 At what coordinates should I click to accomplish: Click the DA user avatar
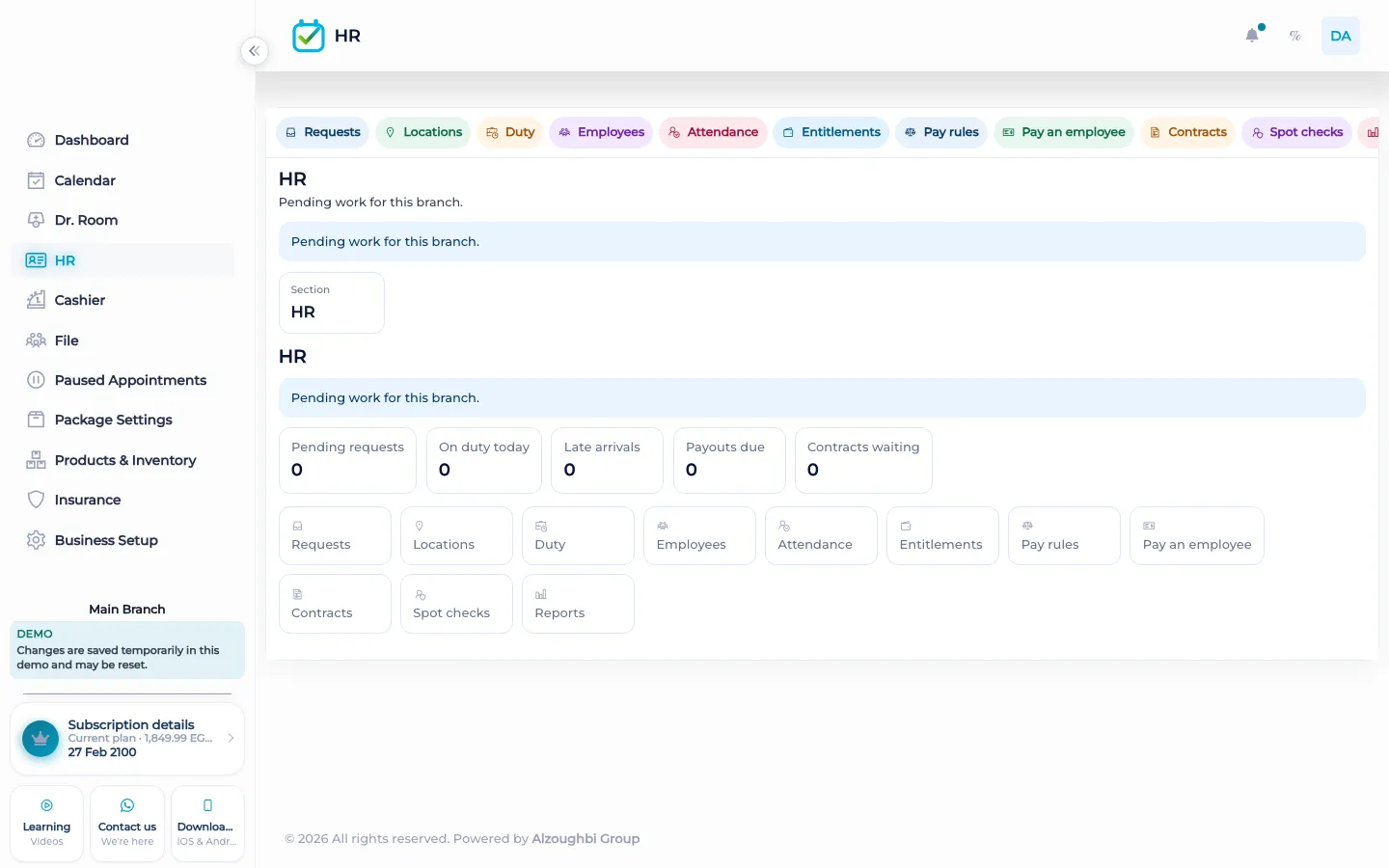1341,36
